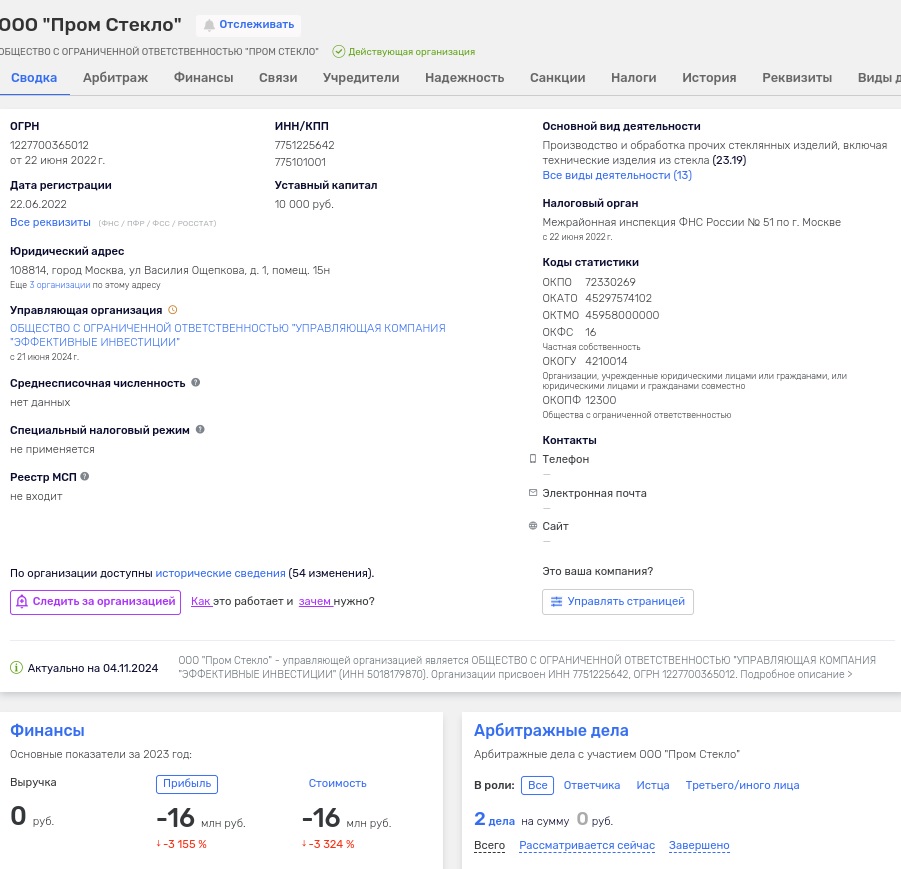
Task: Click KPP value 775101001
Action: click(300, 162)
